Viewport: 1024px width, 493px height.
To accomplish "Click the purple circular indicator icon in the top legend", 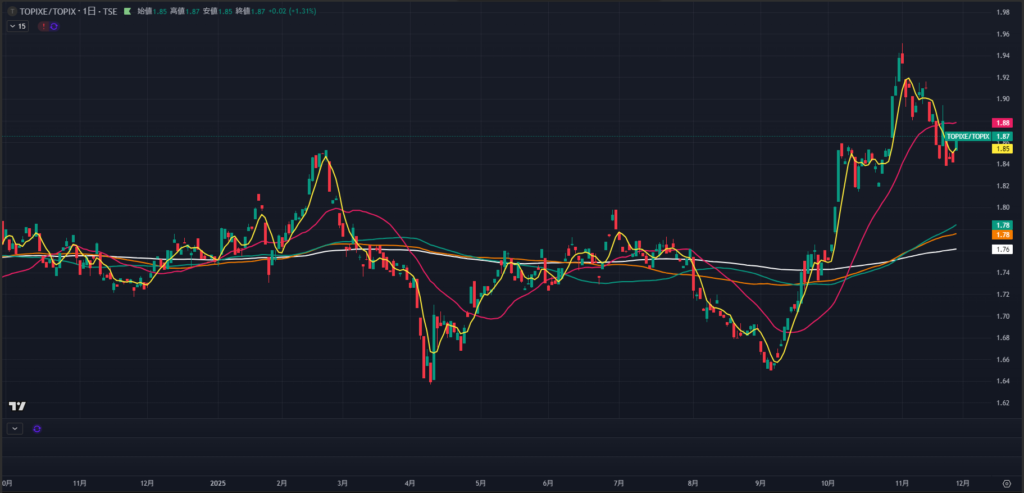I will click(x=53, y=26).
